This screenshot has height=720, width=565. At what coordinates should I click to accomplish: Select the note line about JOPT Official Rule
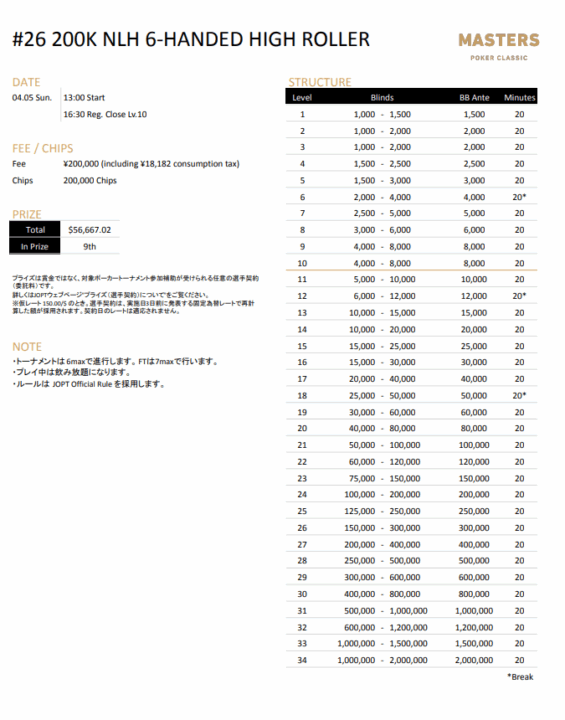click(88, 384)
